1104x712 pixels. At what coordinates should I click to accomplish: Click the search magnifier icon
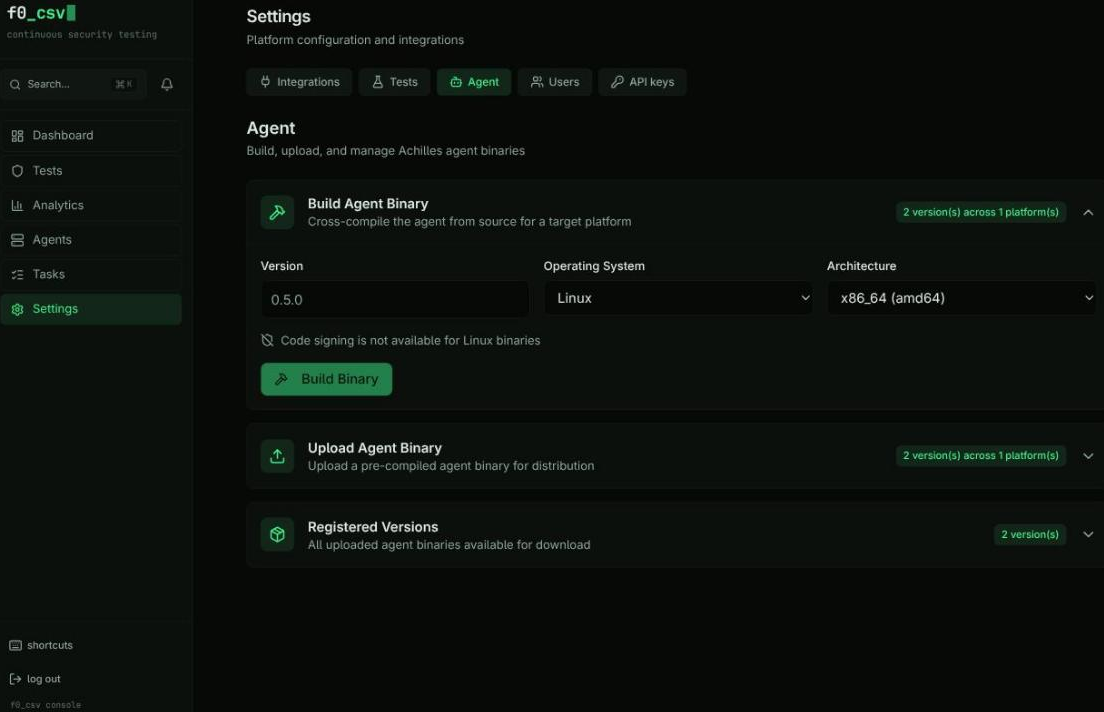(x=15, y=85)
